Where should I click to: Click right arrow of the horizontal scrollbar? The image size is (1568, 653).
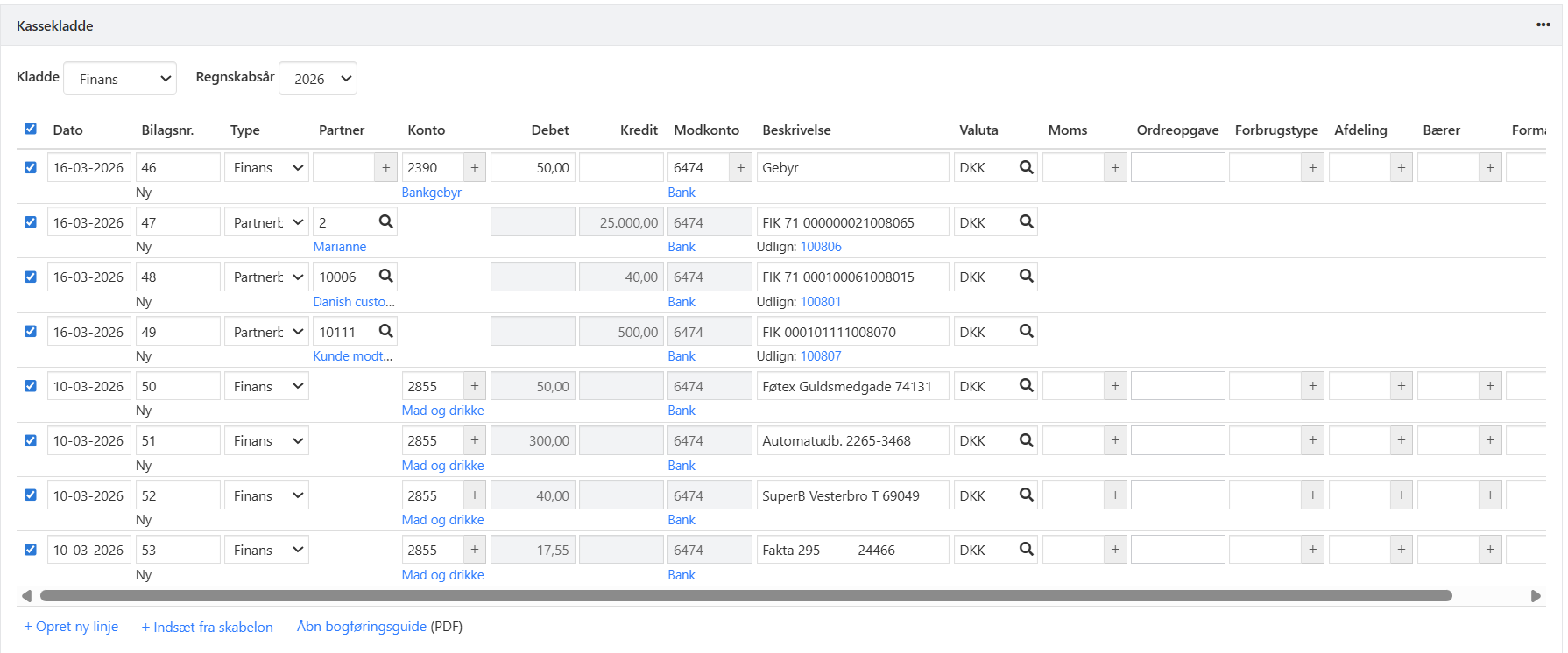1535,596
